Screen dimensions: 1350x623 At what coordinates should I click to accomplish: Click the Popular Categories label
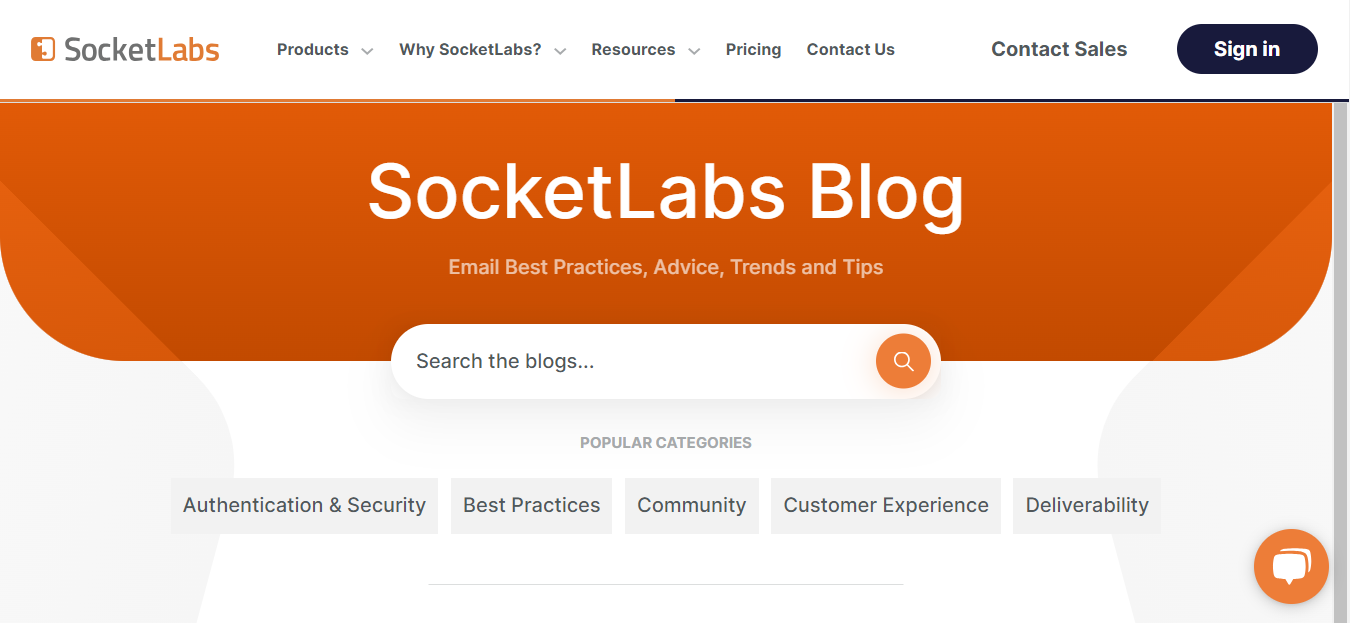tap(666, 442)
